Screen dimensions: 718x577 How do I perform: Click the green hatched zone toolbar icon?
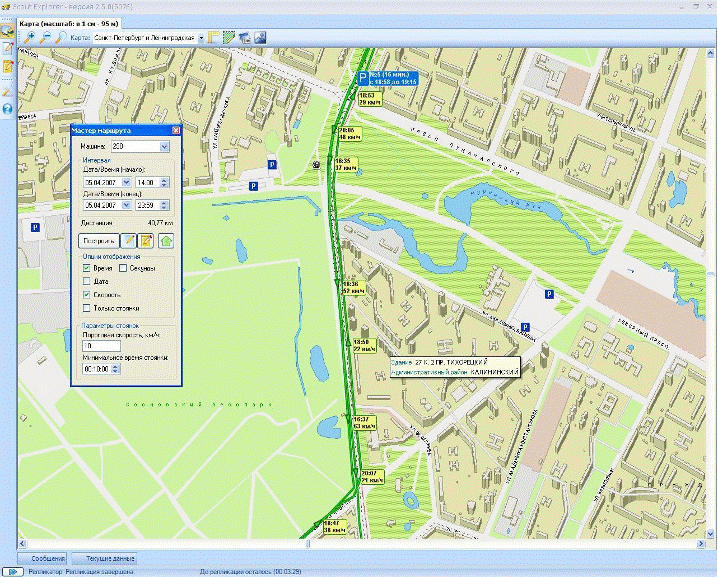click(x=229, y=38)
